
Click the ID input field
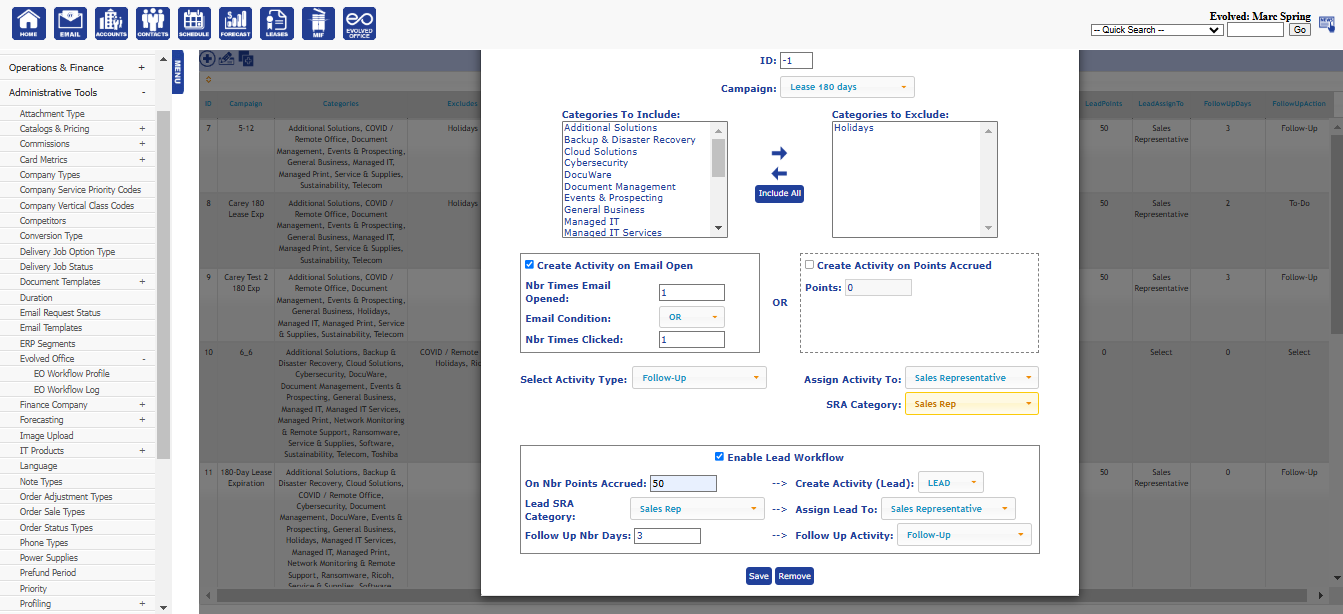point(796,60)
